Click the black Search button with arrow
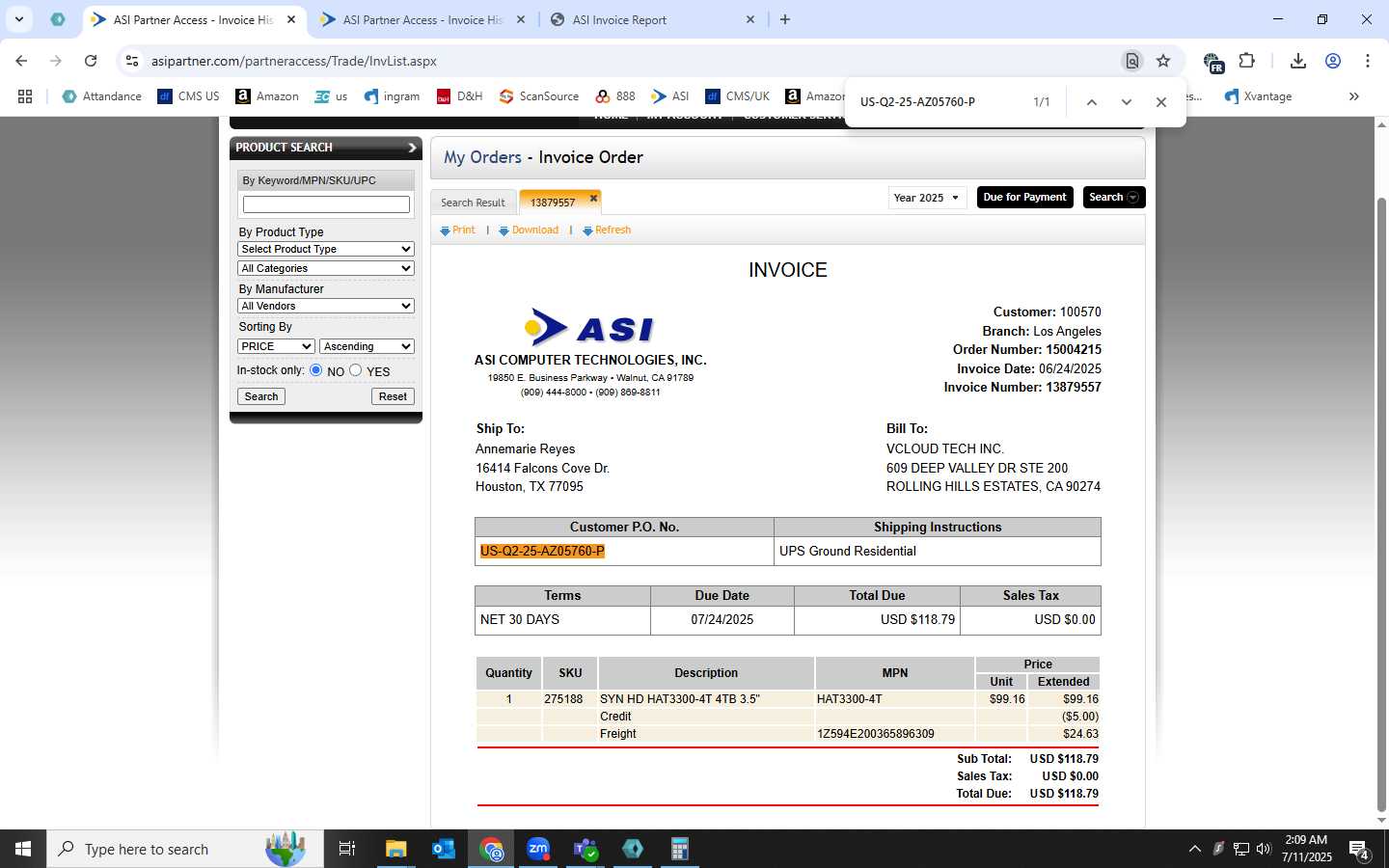Screen dimensions: 1389x868 [1113, 197]
